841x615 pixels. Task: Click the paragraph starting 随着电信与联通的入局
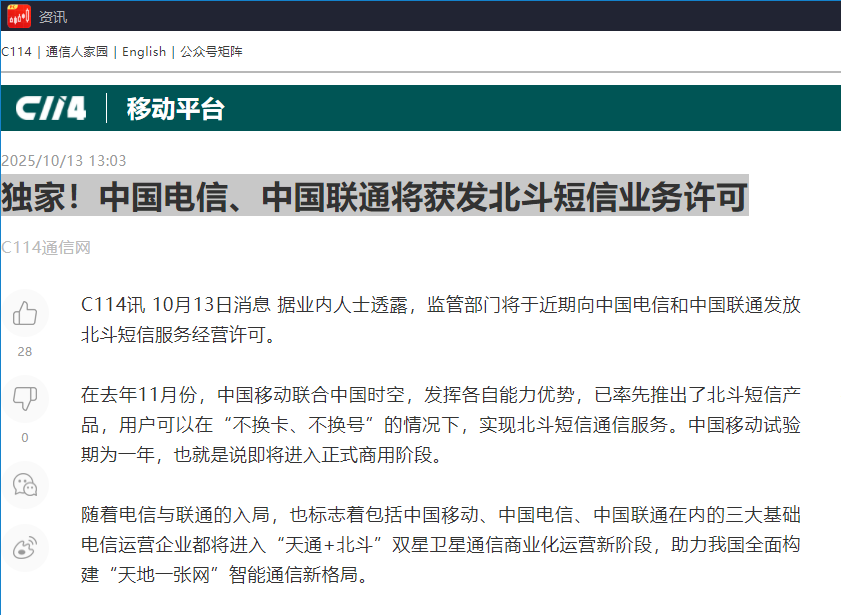[x=440, y=545]
